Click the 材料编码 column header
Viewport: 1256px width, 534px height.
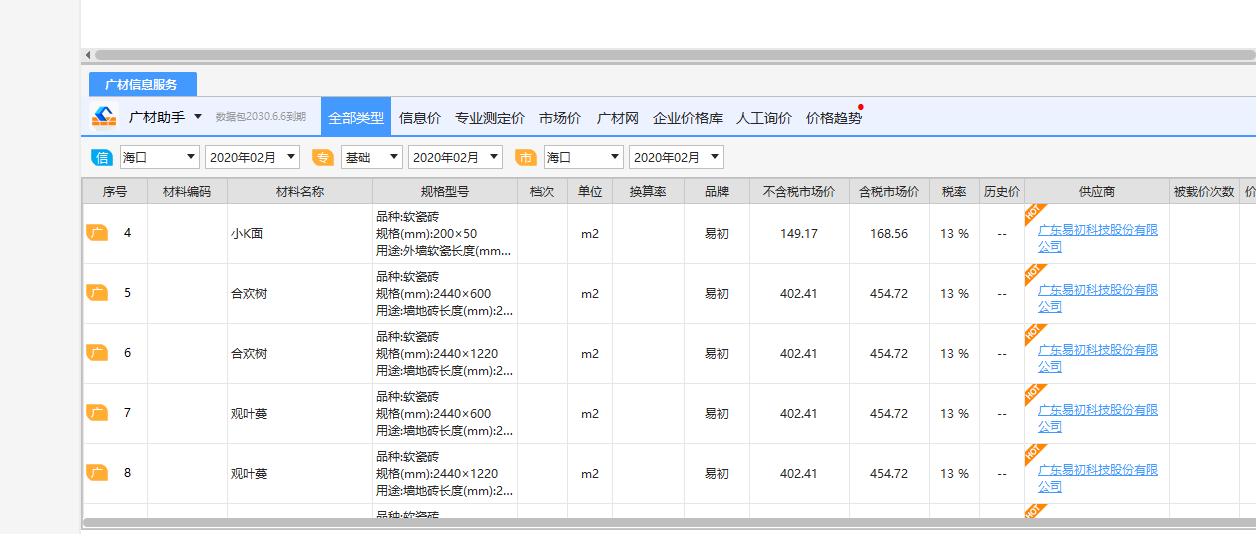click(x=187, y=191)
